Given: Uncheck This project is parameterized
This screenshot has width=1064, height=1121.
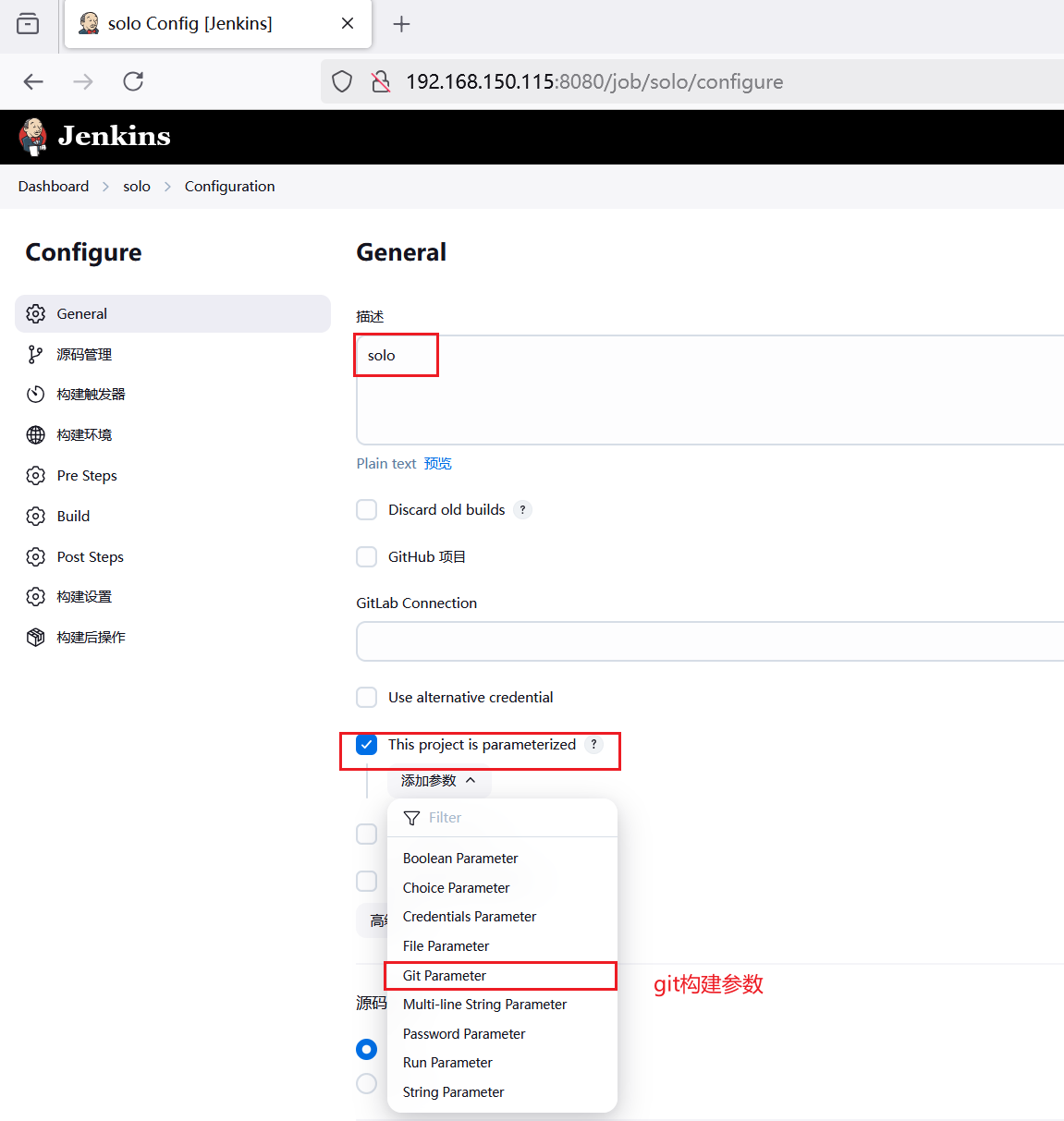Looking at the screenshot, I should (367, 744).
